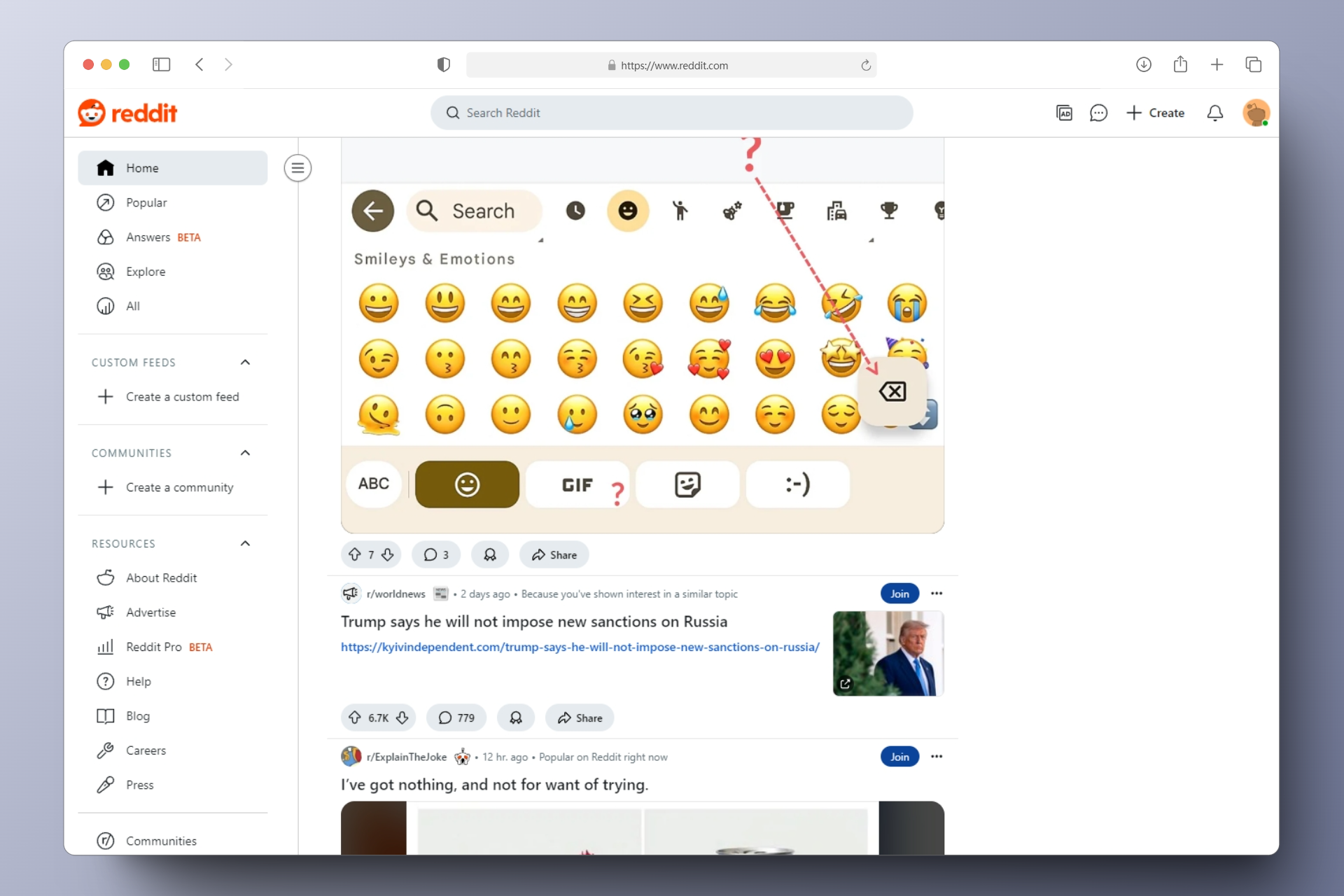The width and height of the screenshot is (1344, 896).
Task: Open the Help page
Action: pyautogui.click(x=173, y=682)
